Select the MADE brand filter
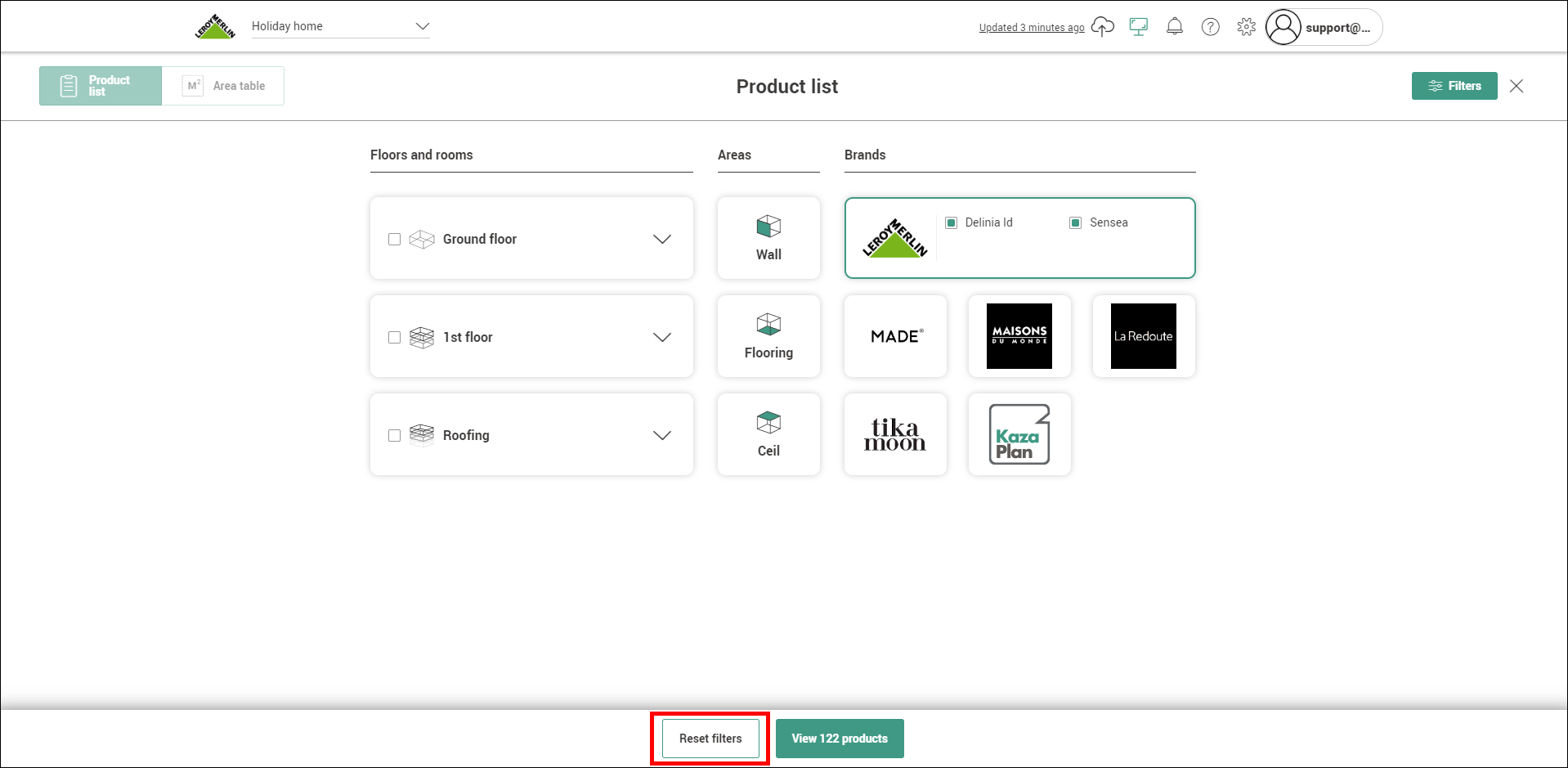 896,336
